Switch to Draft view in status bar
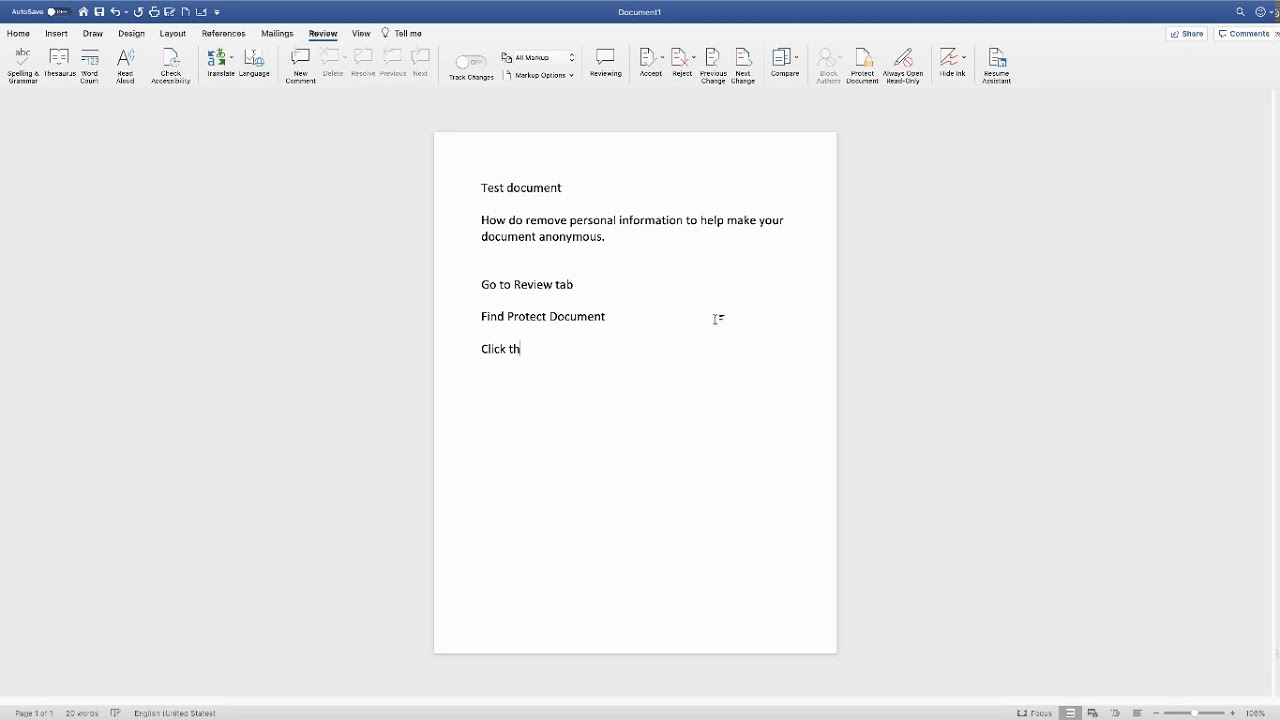This screenshot has height=720, width=1280. coord(1137,713)
